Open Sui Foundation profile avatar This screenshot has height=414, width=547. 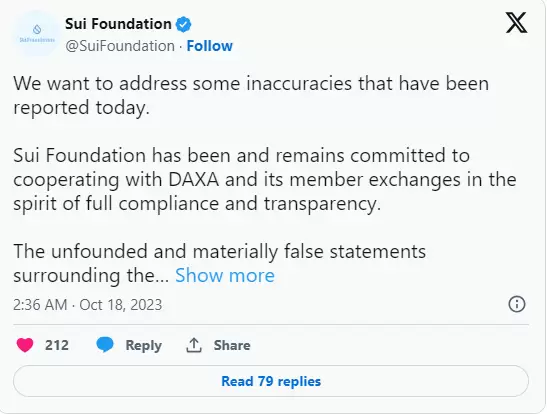pyautogui.click(x=37, y=34)
